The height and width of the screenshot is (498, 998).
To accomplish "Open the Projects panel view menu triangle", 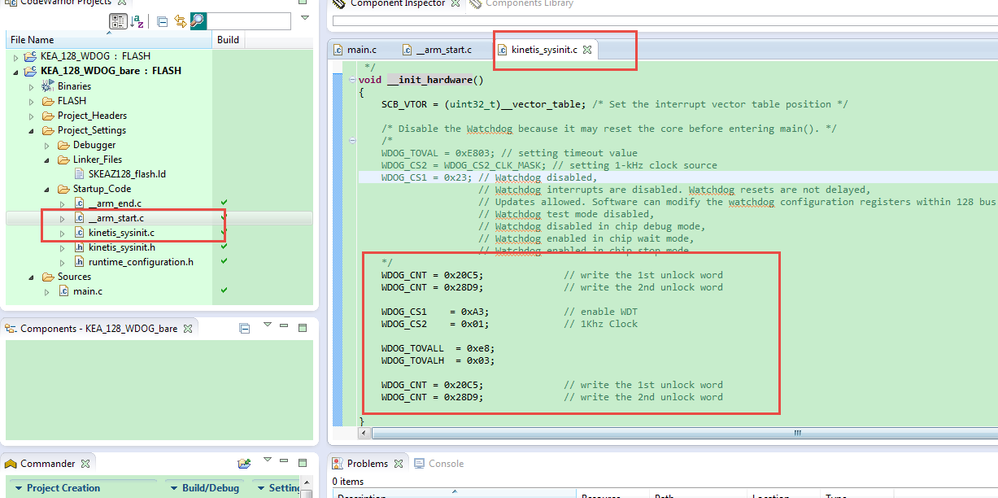I will click(x=305, y=17).
